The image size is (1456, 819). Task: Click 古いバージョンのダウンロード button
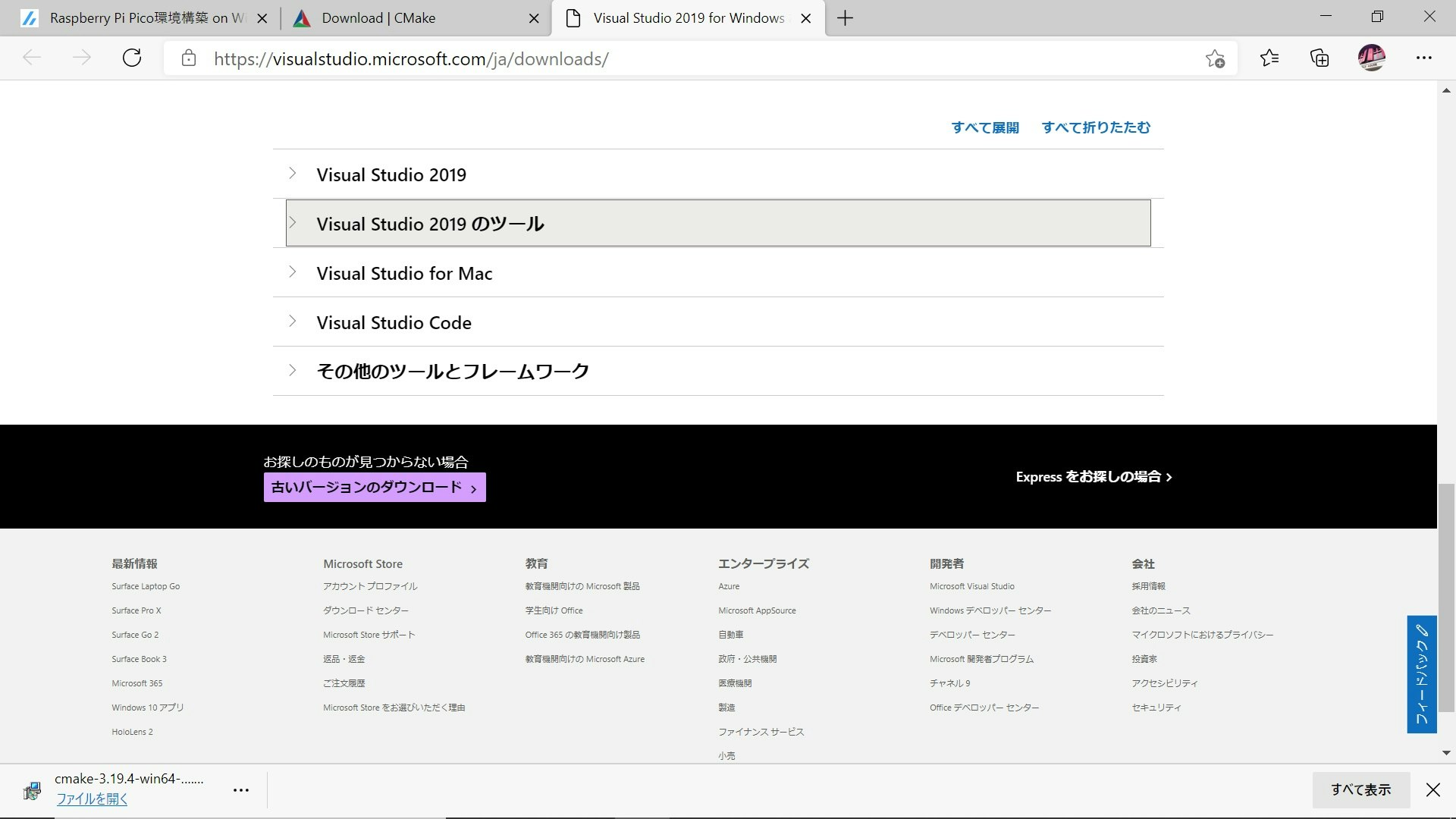pos(374,487)
